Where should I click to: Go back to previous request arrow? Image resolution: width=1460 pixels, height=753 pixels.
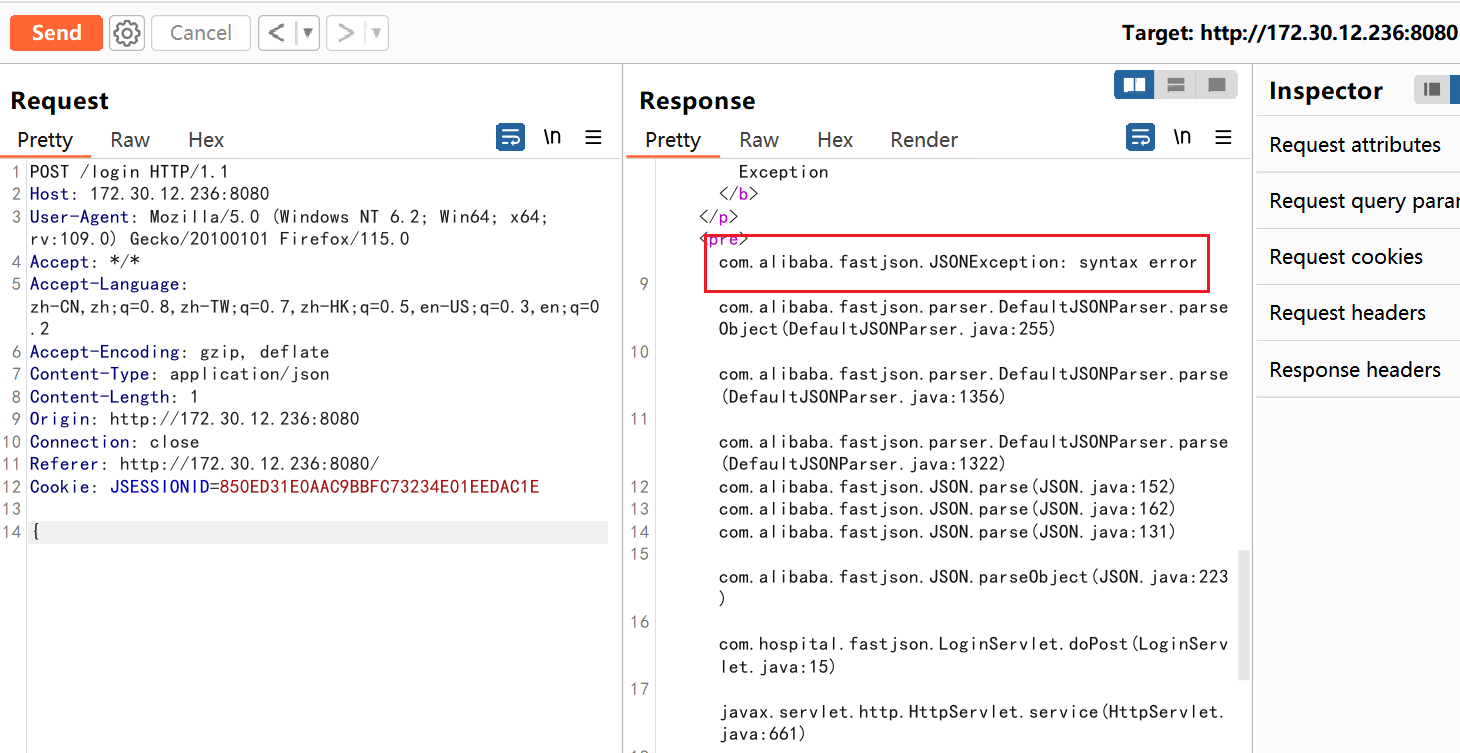coord(277,33)
